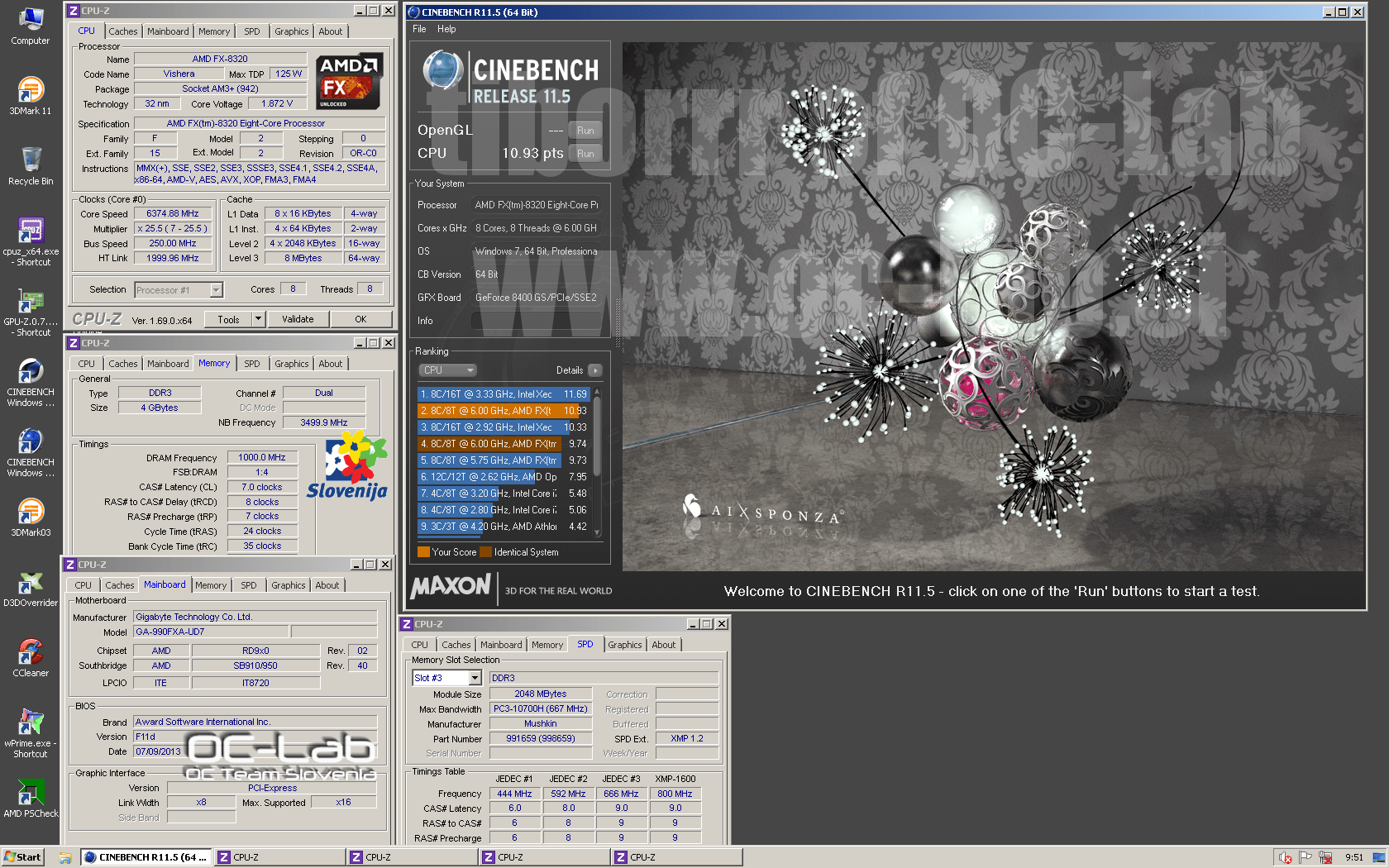Open the cpuz_x64 shortcut
The width and height of the screenshot is (1389, 868).
click(31, 231)
